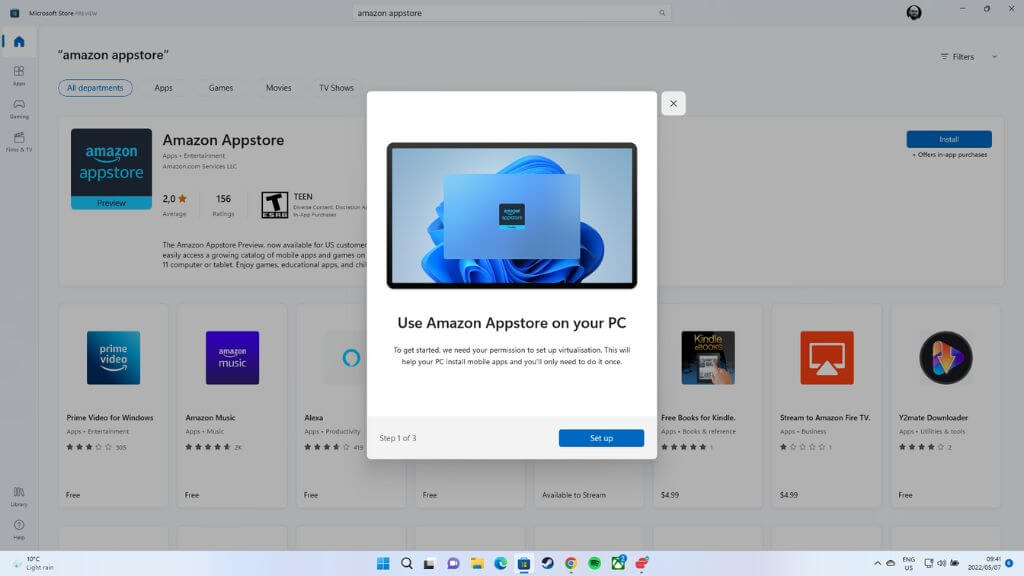Open the Library icon in the sidebar
This screenshot has height=576, width=1024.
tap(19, 496)
